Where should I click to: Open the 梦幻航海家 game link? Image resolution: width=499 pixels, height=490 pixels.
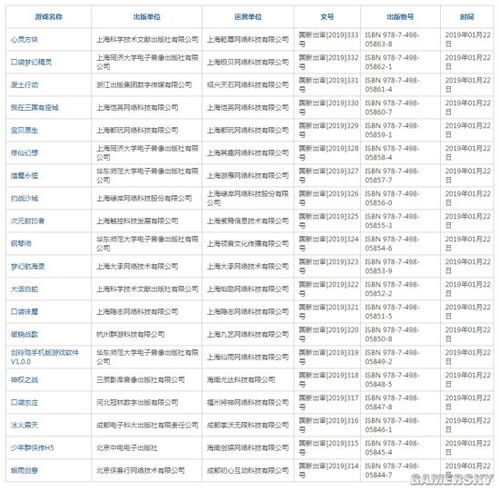pyautogui.click(x=28, y=266)
